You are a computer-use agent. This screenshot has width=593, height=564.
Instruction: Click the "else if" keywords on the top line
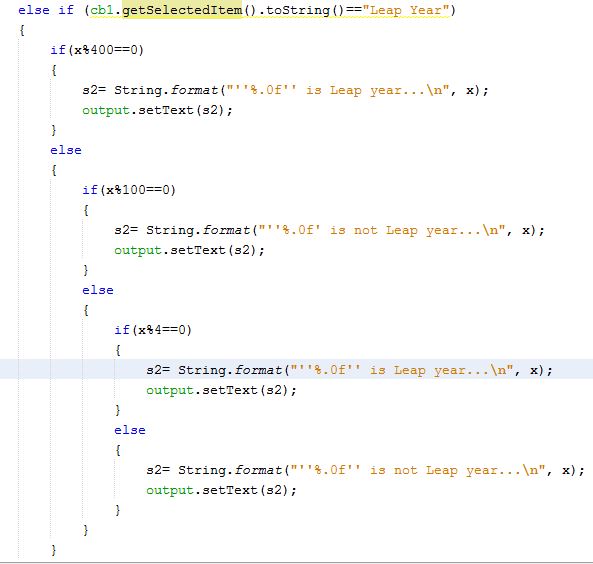coord(46,10)
